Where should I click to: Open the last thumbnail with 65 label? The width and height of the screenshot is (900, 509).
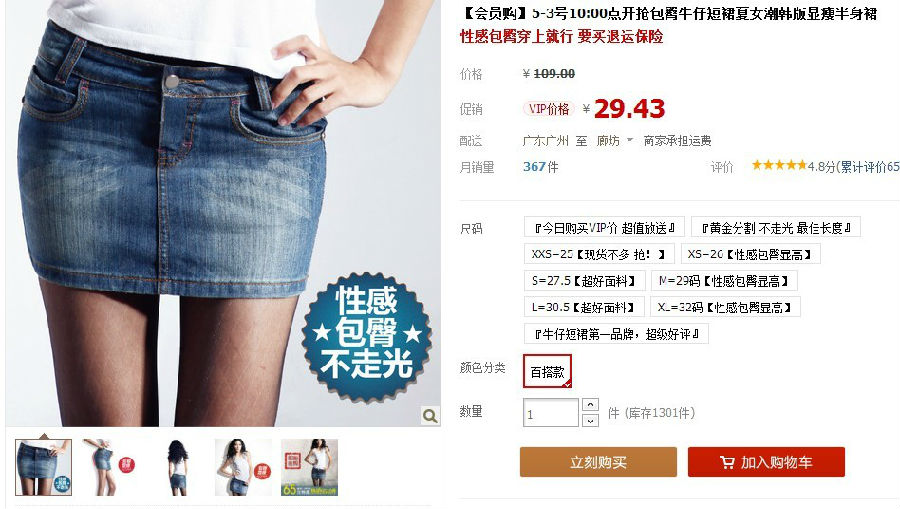310,467
